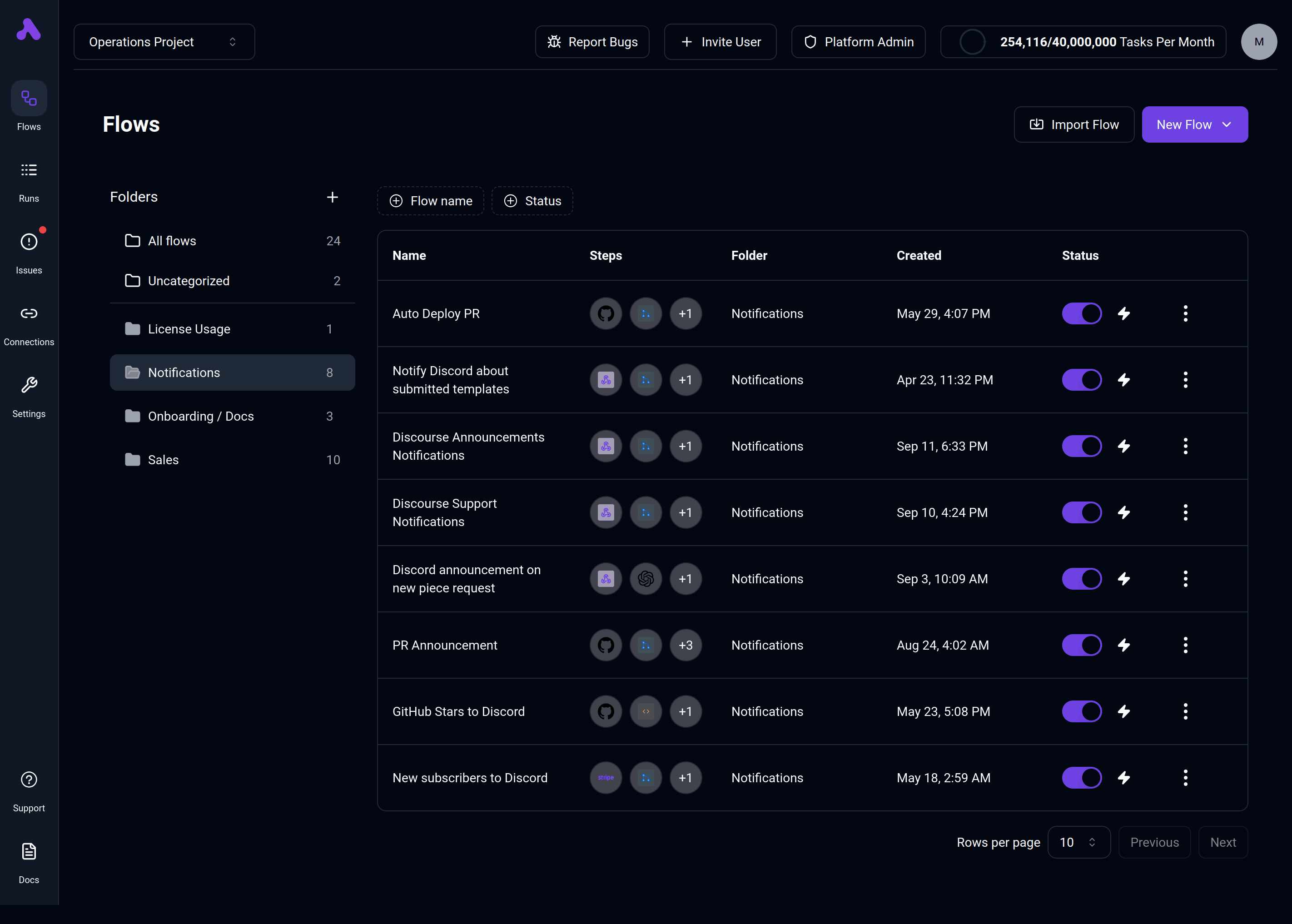Click Stripe step icon in New subscribers row
The height and width of the screenshot is (924, 1292).
[606, 778]
